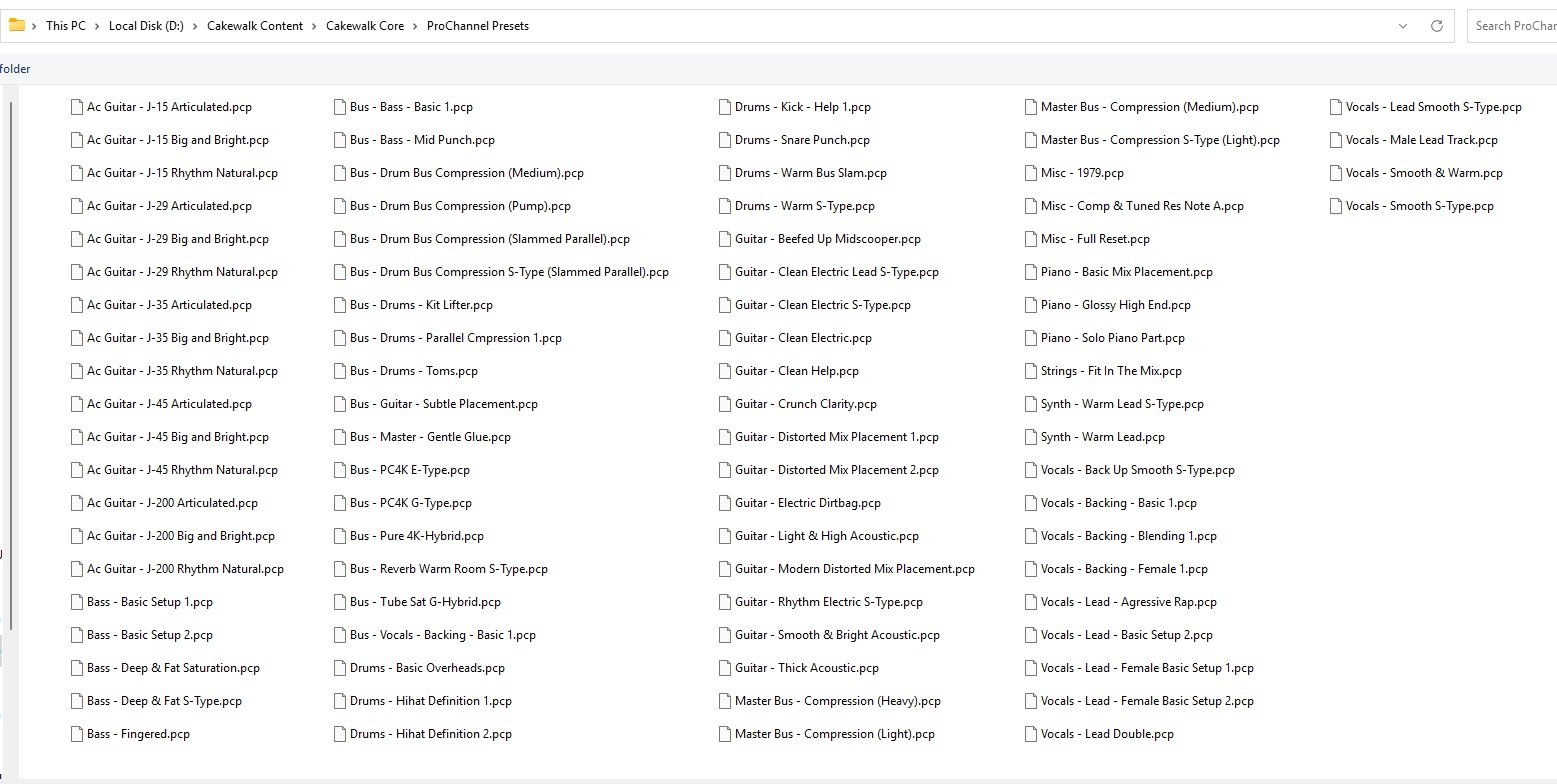Click file icon of Bass - Basic Setup 1.pcp
Screen dimensions: 1557x784
(x=77, y=602)
